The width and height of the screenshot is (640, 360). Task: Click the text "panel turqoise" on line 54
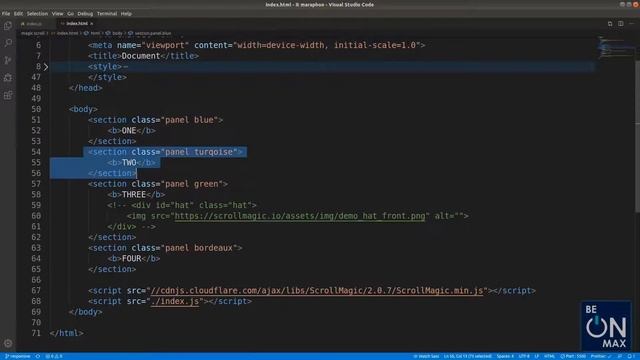tap(199, 152)
